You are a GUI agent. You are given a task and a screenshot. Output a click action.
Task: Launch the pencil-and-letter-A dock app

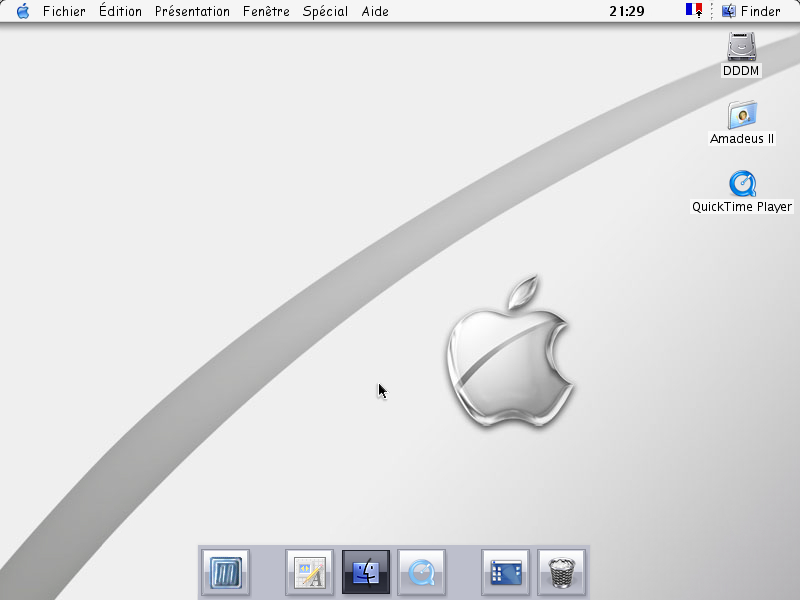tap(310, 572)
